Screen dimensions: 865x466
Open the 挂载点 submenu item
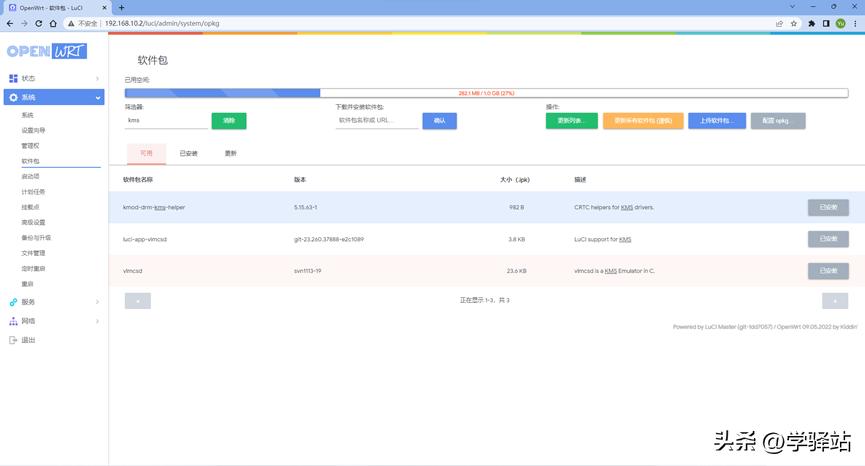(x=30, y=207)
